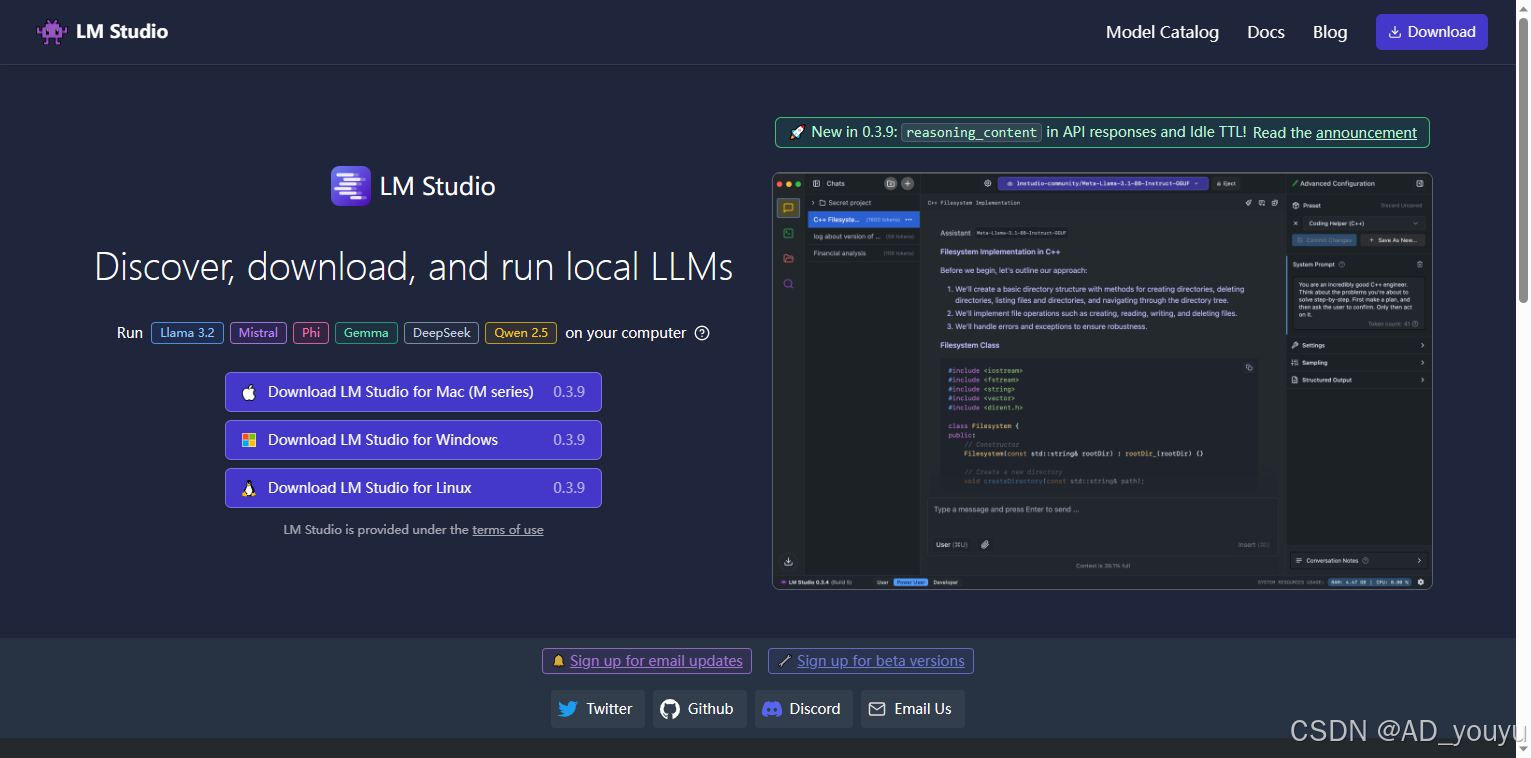Click the page vertical scrollbar
The height and width of the screenshot is (758, 1531).
[1523, 160]
